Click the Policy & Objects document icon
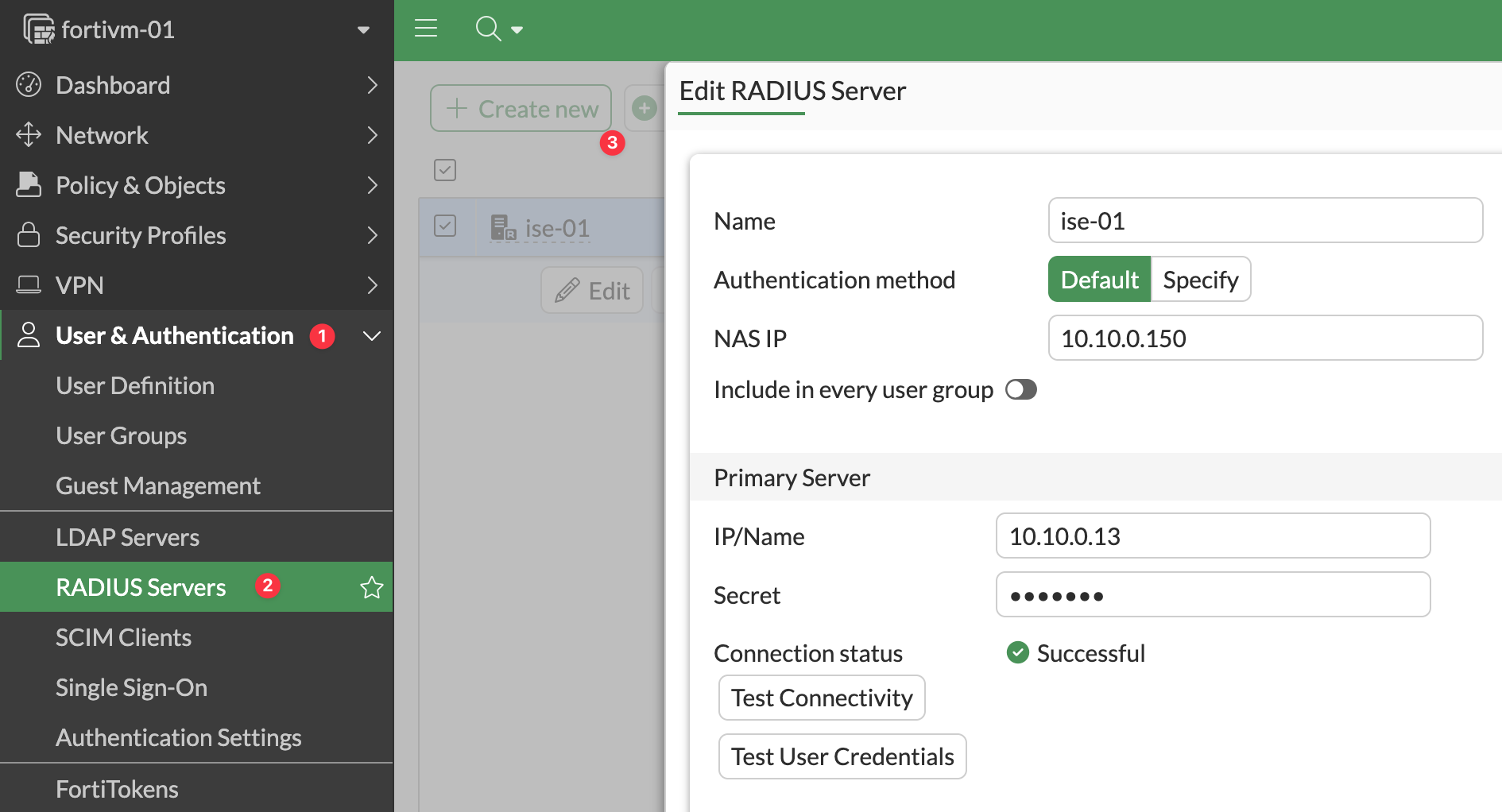This screenshot has height=812, width=1502. (29, 185)
